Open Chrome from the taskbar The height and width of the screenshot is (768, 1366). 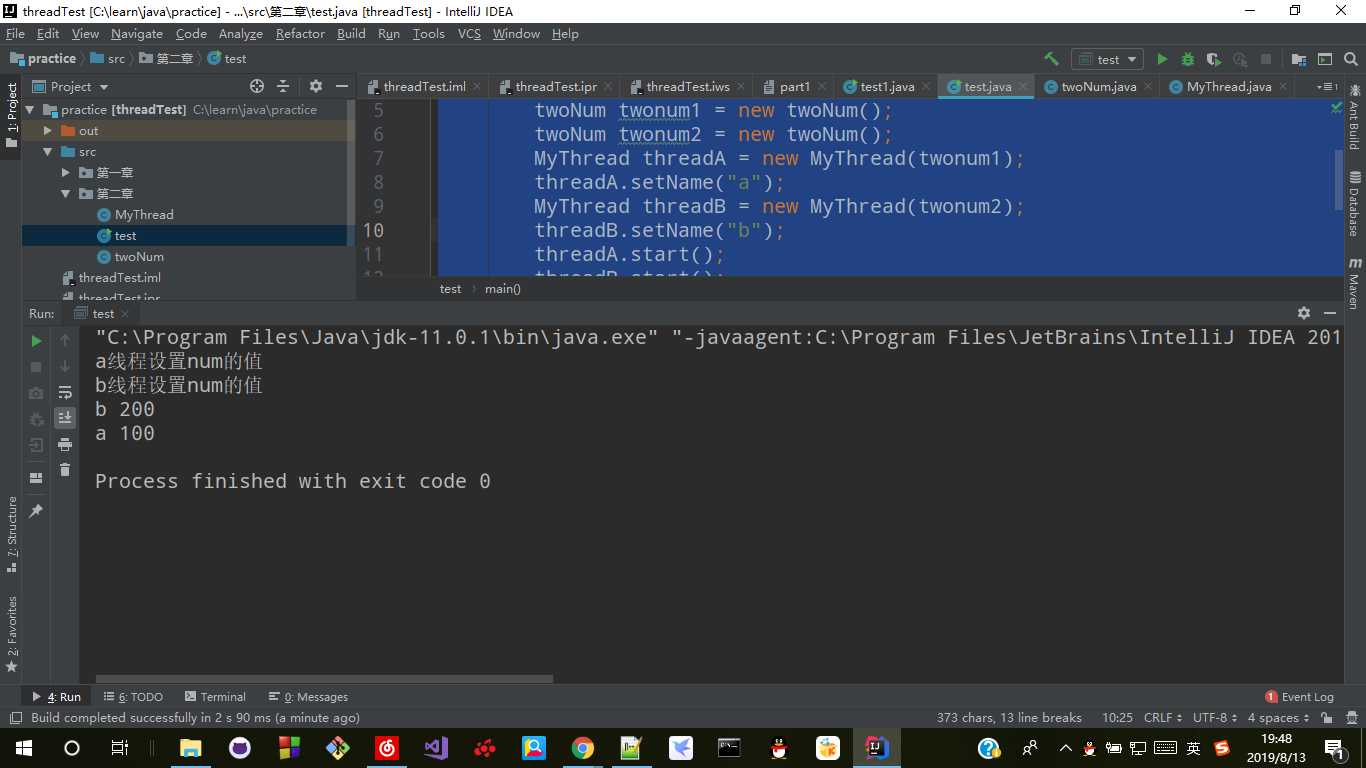[582, 747]
